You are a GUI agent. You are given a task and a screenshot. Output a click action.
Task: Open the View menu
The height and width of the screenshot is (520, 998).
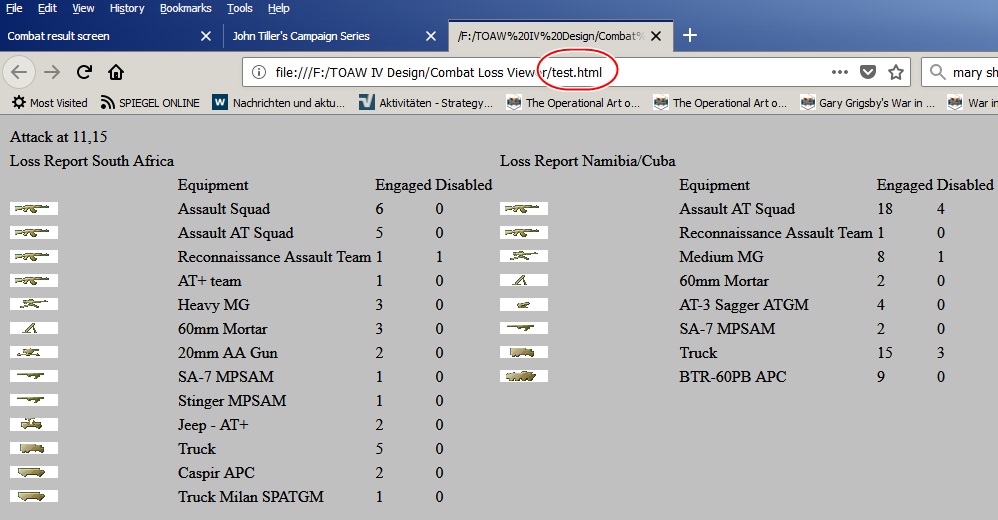(x=83, y=8)
